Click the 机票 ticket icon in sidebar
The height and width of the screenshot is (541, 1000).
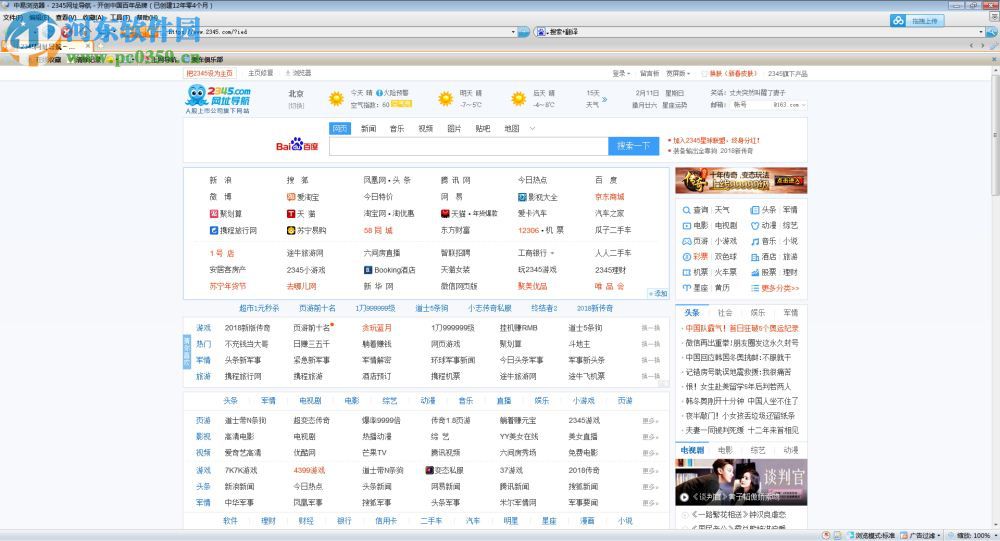click(686, 272)
